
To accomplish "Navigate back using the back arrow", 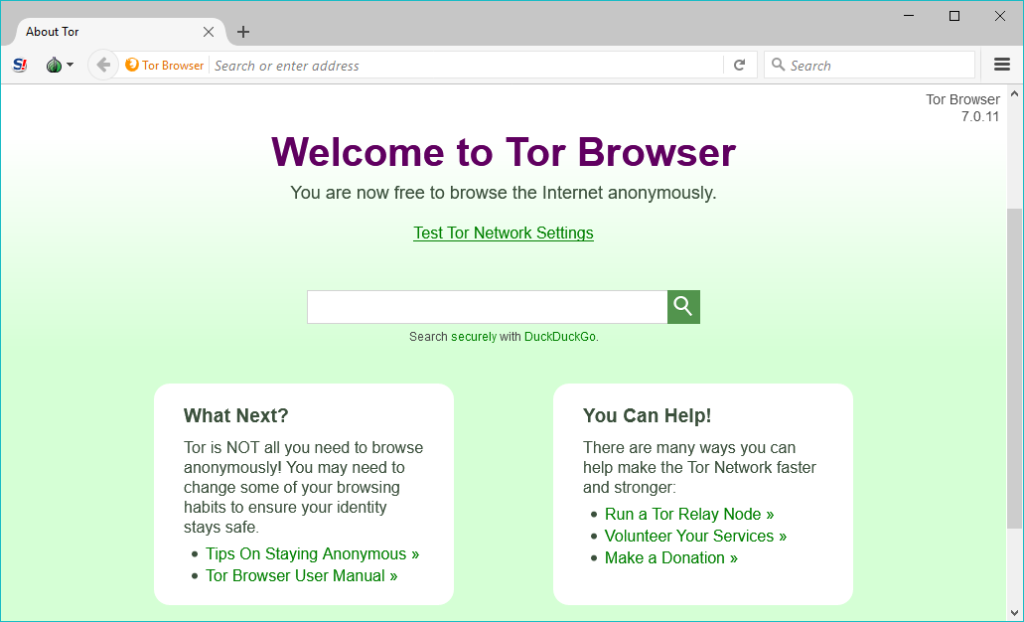I will [103, 64].
